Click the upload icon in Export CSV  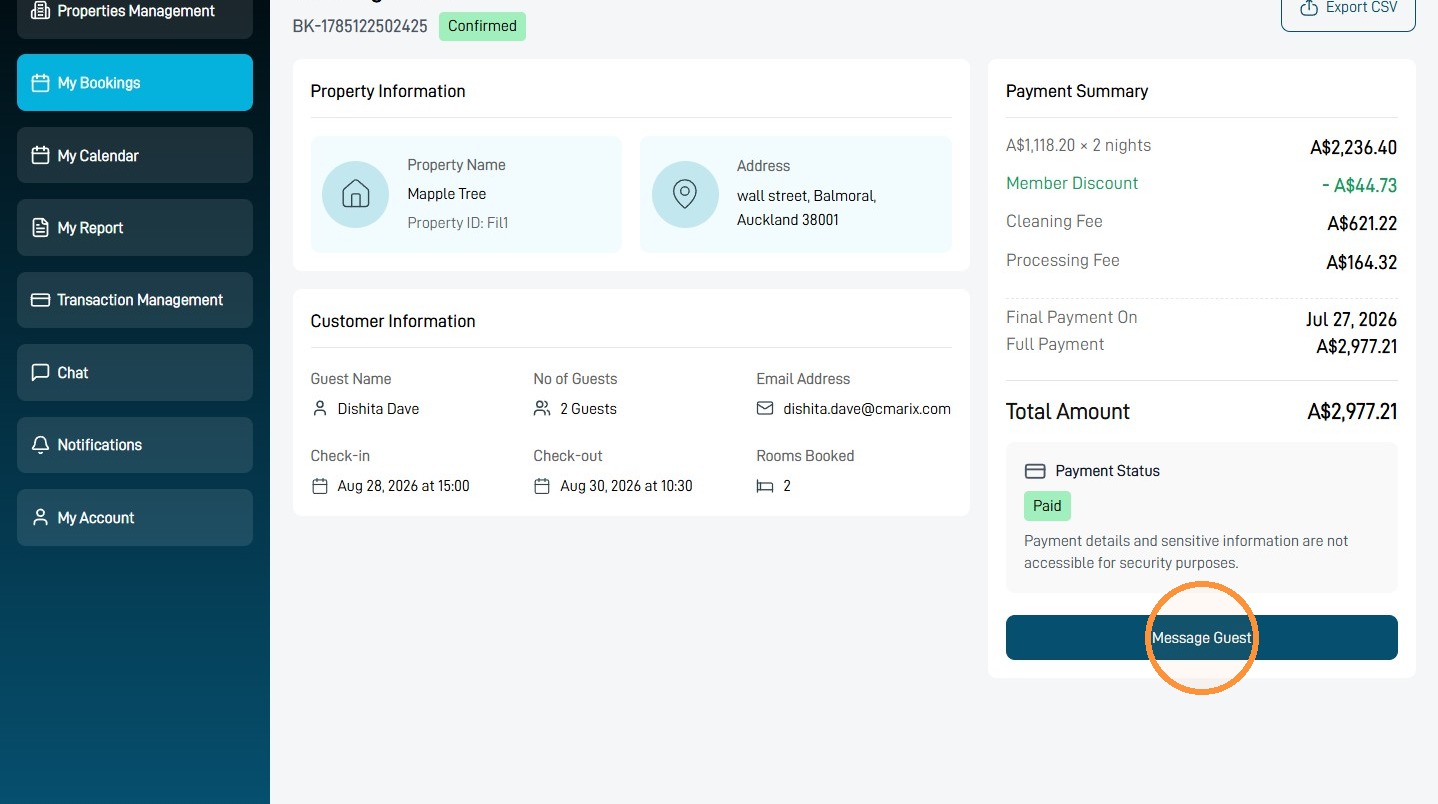1308,8
